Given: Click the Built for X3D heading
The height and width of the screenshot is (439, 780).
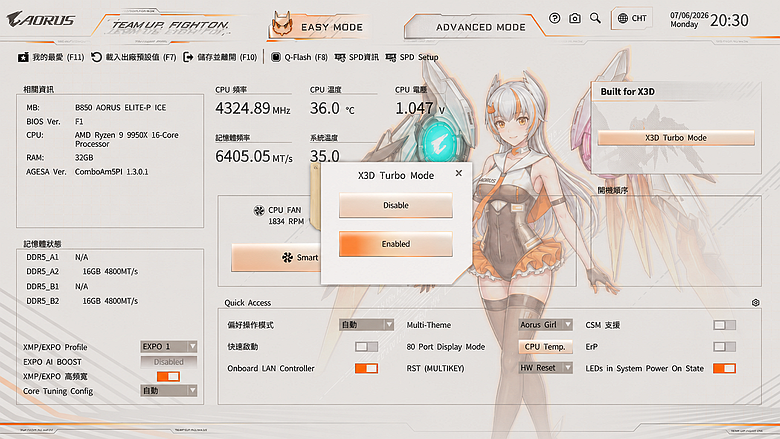Looking at the screenshot, I should pos(627,91).
